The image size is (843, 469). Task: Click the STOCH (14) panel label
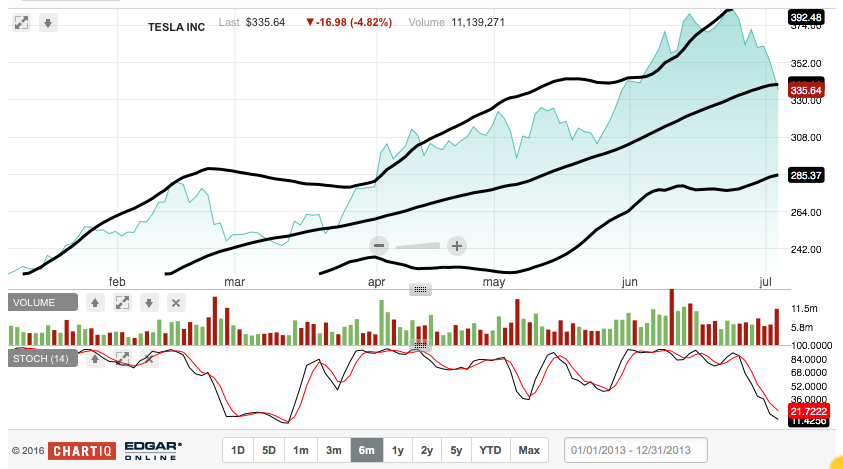[42, 358]
